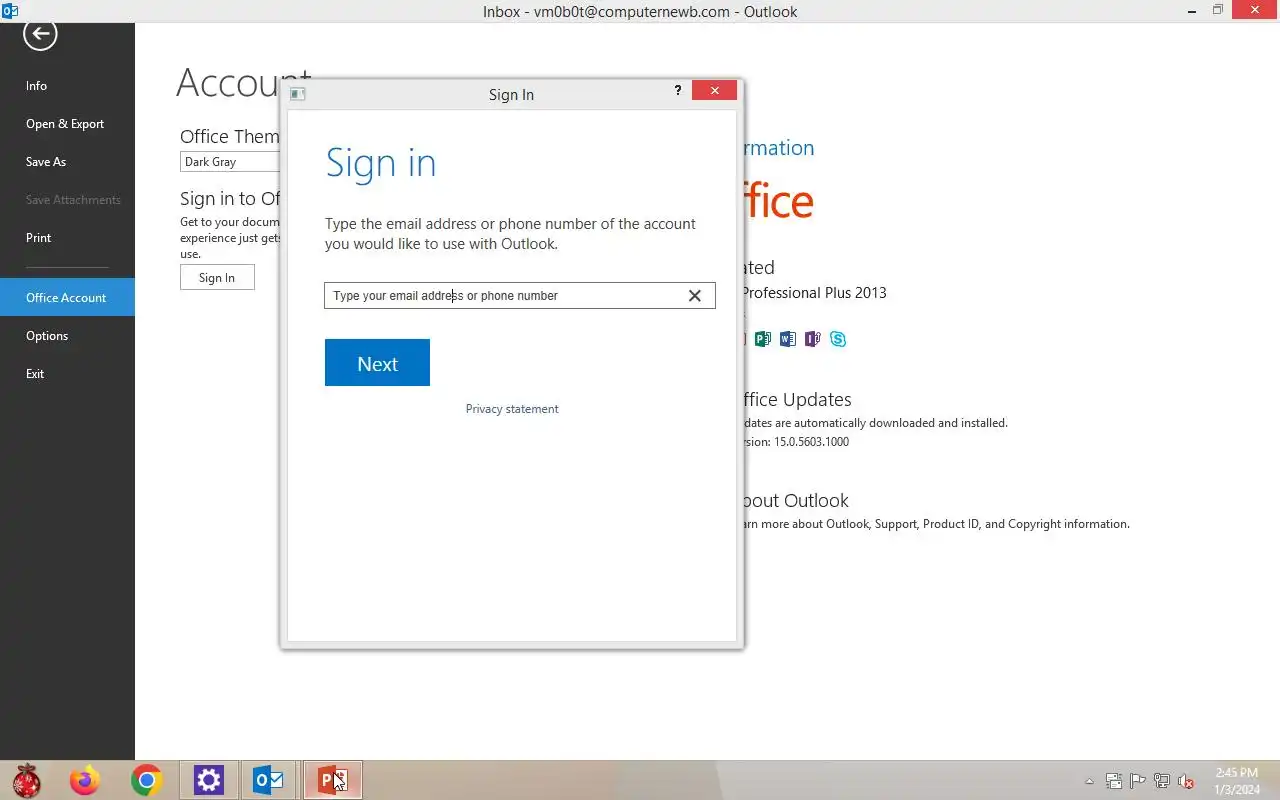Click the Skype/Lync icon in product list

click(x=838, y=339)
